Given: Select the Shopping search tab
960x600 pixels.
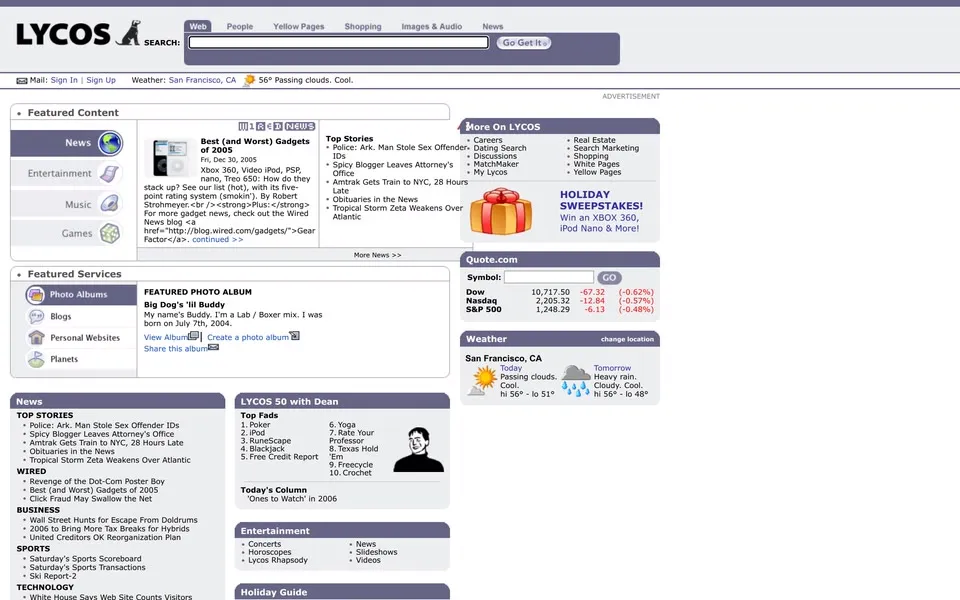Looking at the screenshot, I should tap(362, 26).
